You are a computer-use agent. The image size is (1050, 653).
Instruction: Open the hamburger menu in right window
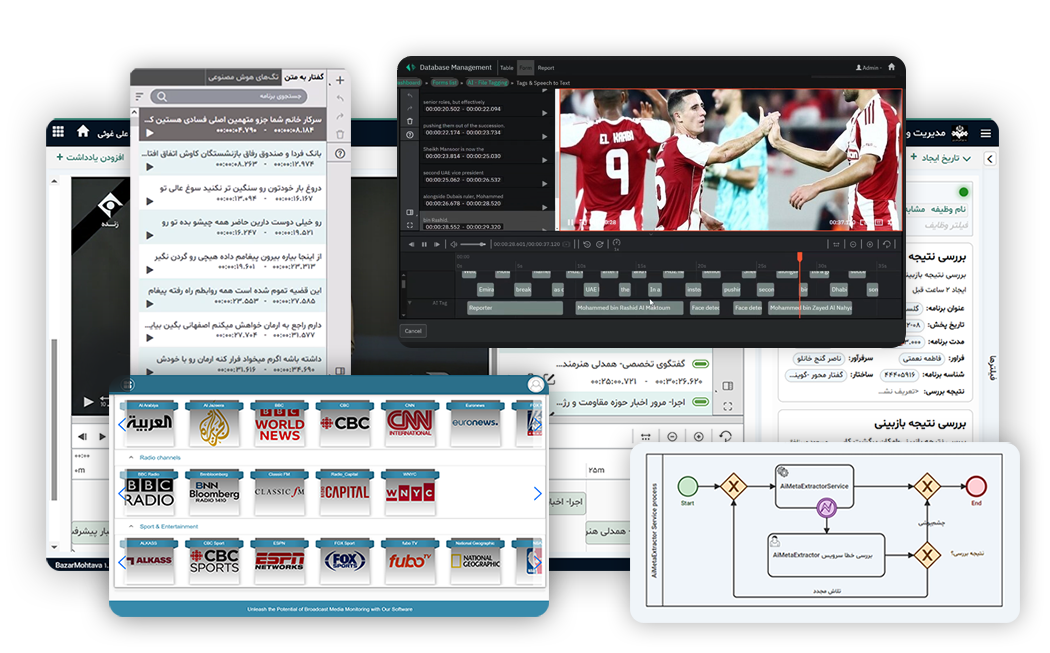[986, 133]
